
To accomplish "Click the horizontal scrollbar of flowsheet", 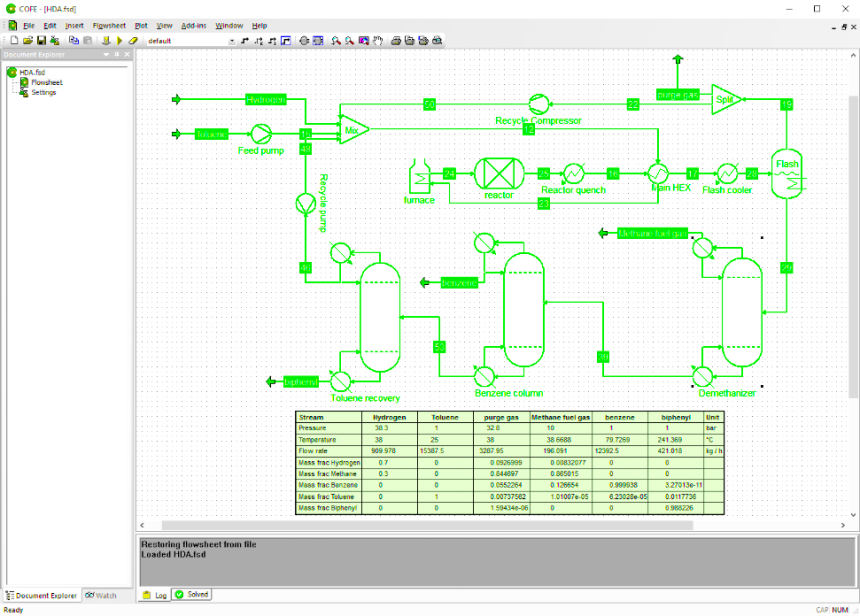I will (428, 525).
